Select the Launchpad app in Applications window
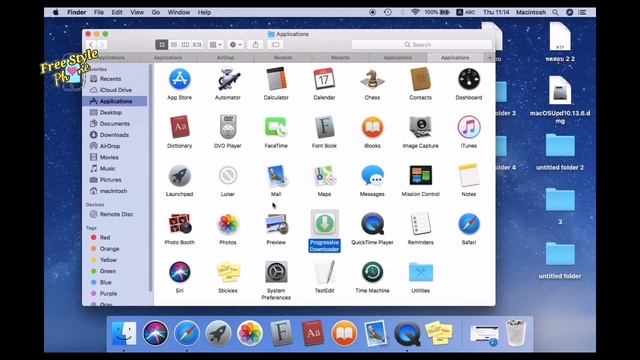This screenshot has width=640, height=360. [x=180, y=176]
